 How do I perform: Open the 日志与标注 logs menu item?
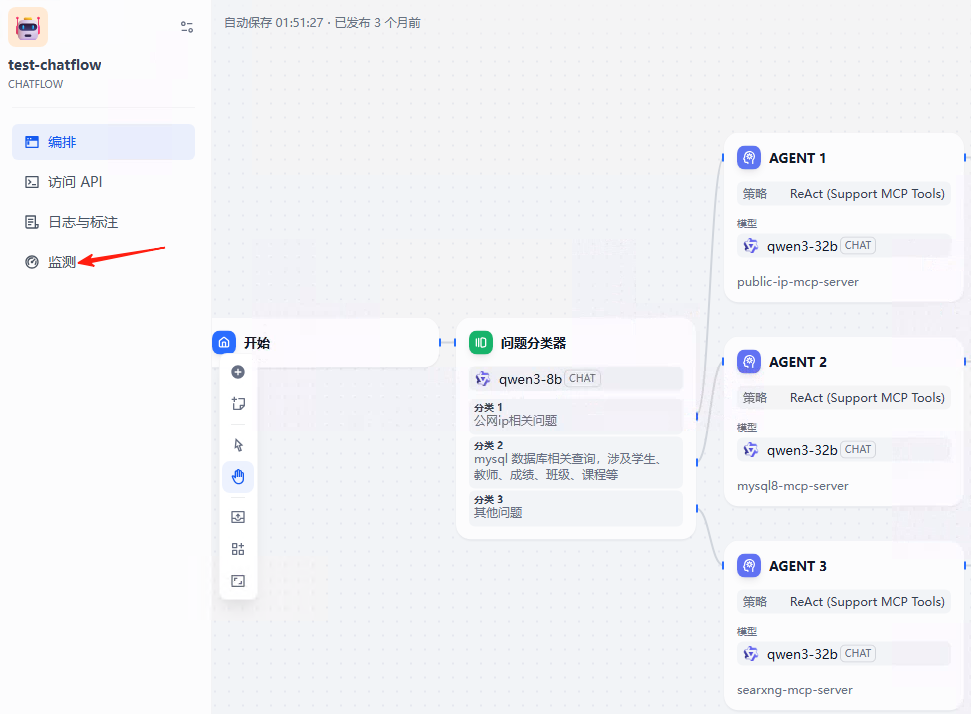click(103, 222)
